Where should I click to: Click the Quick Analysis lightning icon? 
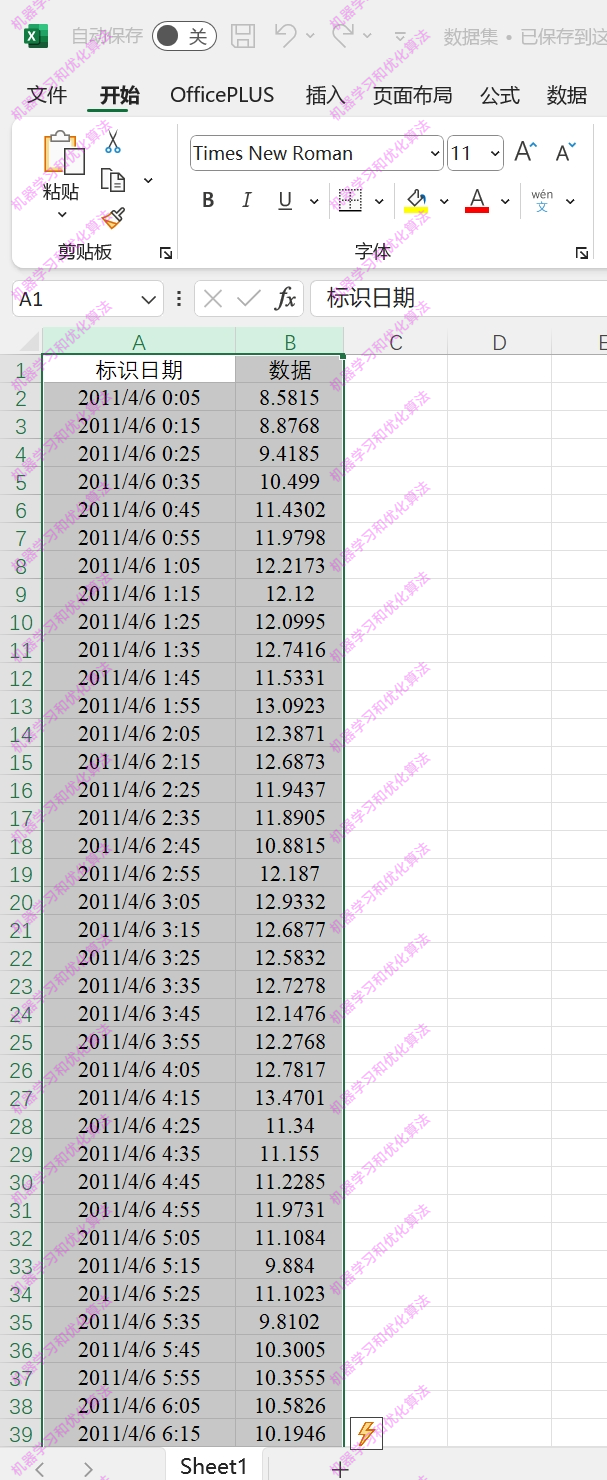pyautogui.click(x=366, y=1433)
